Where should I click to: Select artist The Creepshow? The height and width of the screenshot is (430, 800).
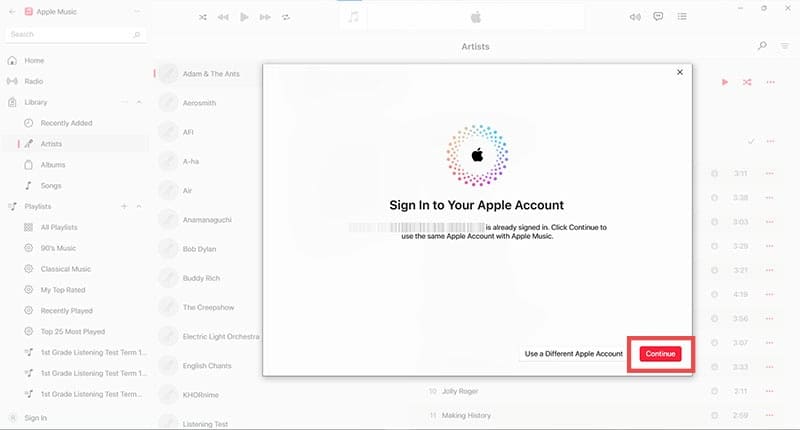coord(207,307)
